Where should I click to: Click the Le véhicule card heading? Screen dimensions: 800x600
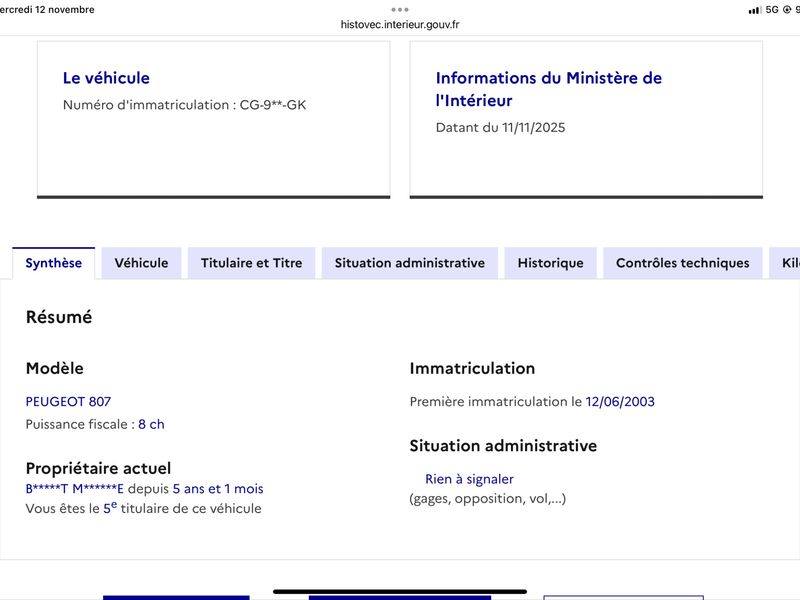pos(106,78)
